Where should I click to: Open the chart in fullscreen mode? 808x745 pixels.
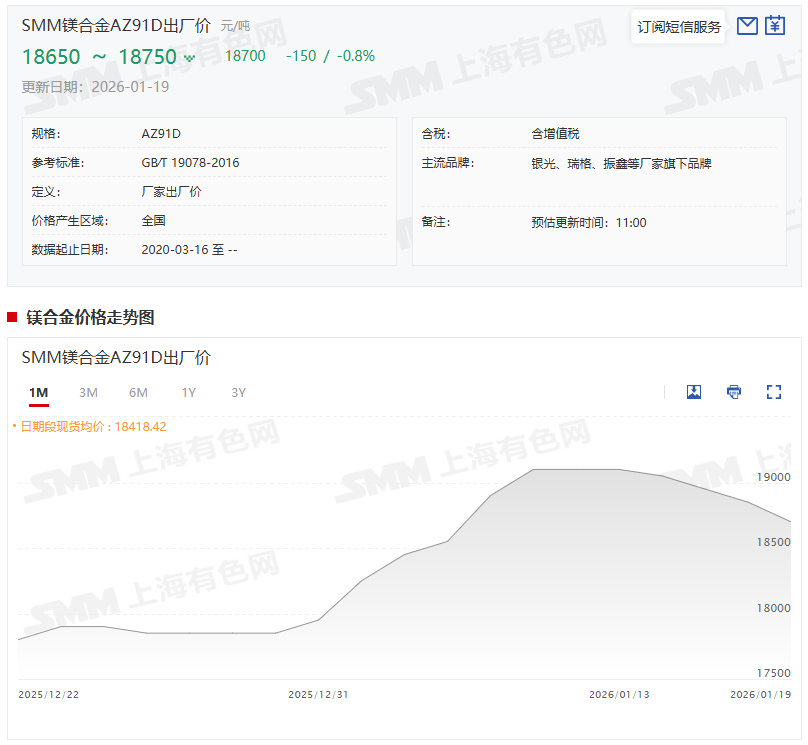coord(773,392)
